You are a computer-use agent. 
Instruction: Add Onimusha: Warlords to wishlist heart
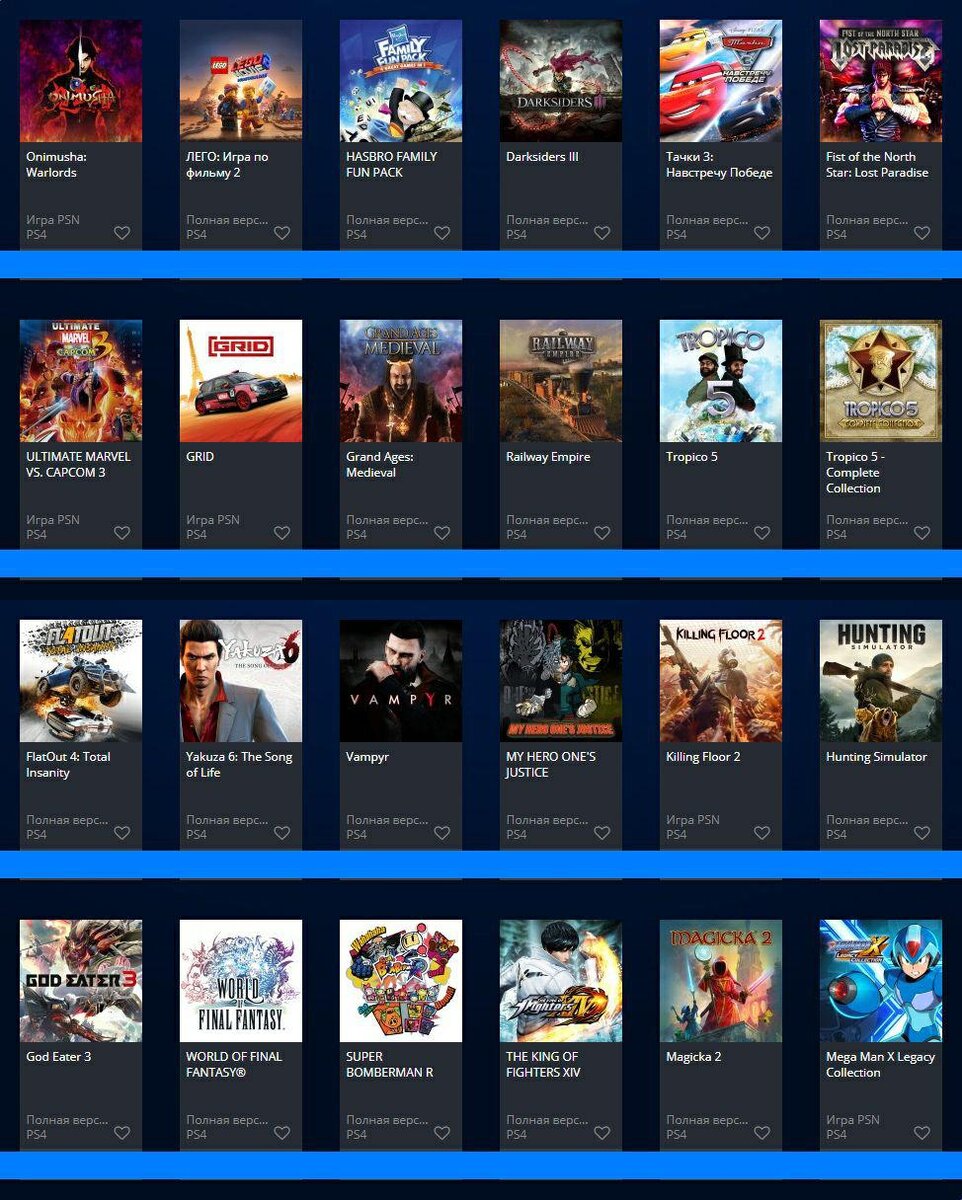[x=122, y=233]
